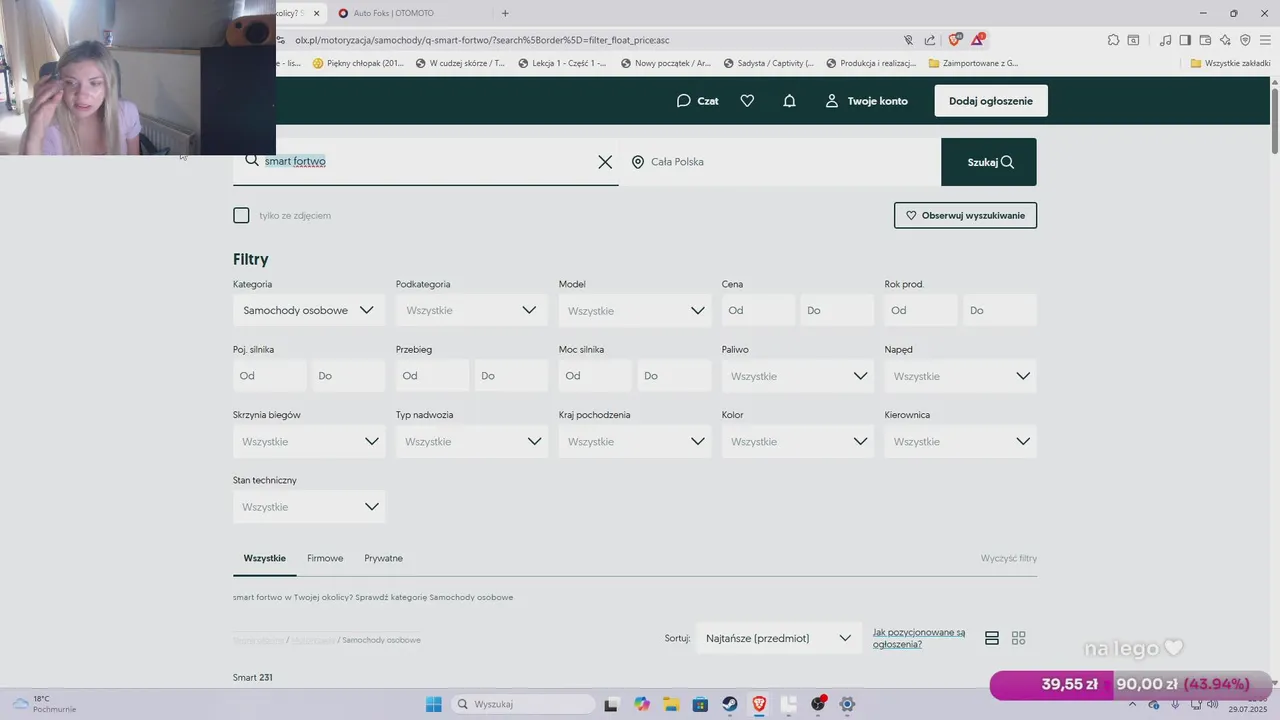Toggle the browser sidebar panel icon
The width and height of the screenshot is (1280, 720).
point(1185,40)
